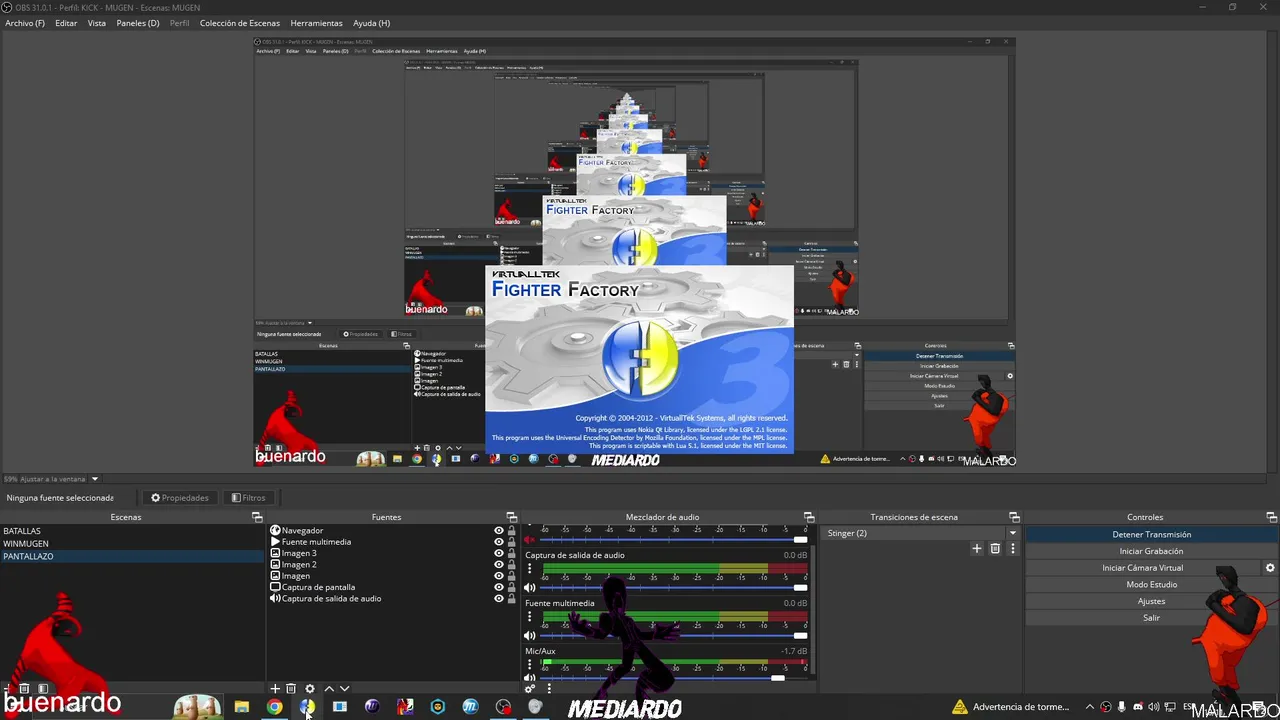
Task: Open the Archivo menu
Action: pyautogui.click(x=25, y=23)
